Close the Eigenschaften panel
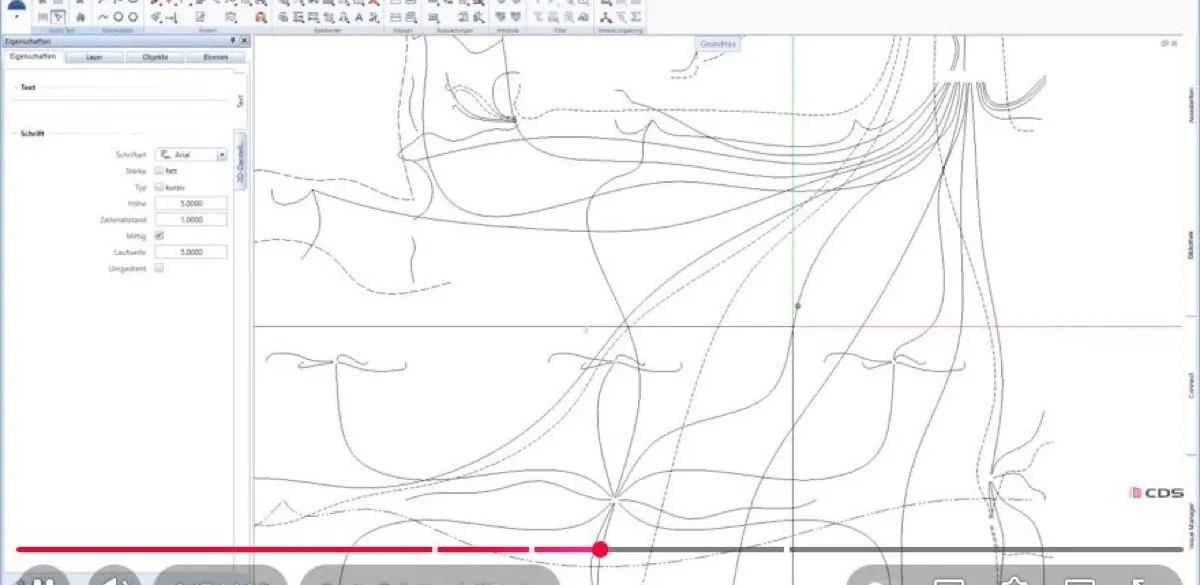1200x585 pixels. pyautogui.click(x=245, y=41)
